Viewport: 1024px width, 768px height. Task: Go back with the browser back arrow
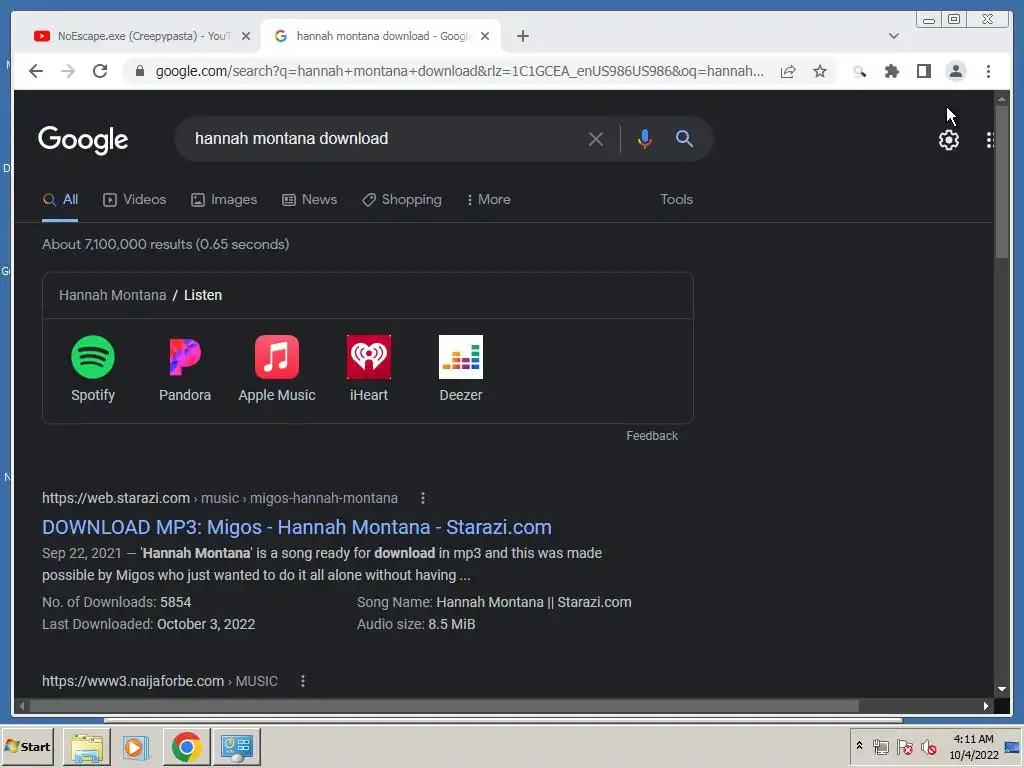(x=36, y=71)
